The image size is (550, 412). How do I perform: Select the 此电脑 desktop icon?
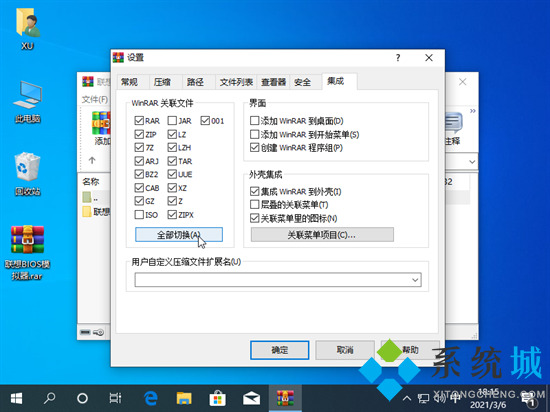click(x=27, y=102)
